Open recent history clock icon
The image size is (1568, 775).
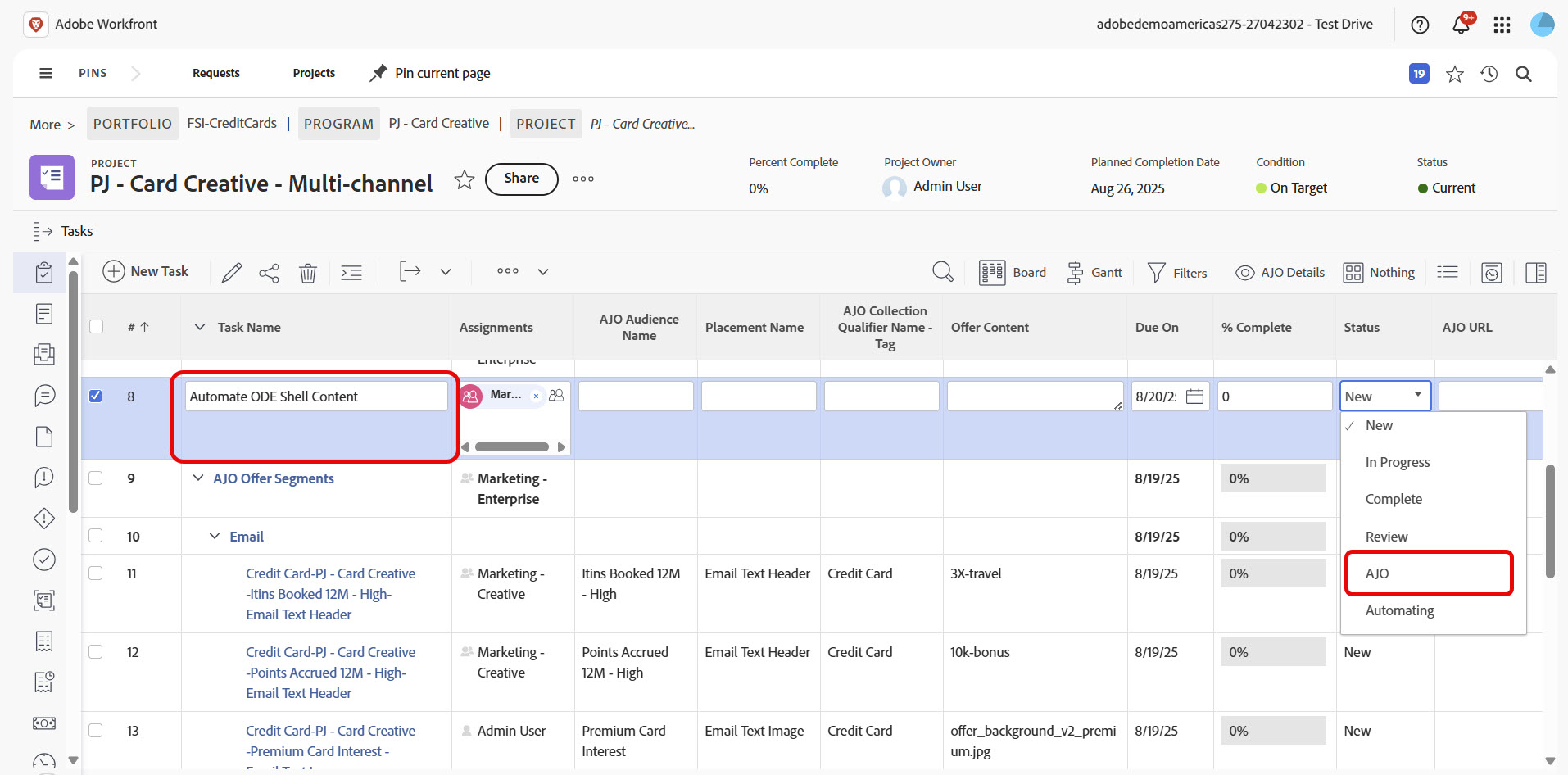pos(1489,74)
